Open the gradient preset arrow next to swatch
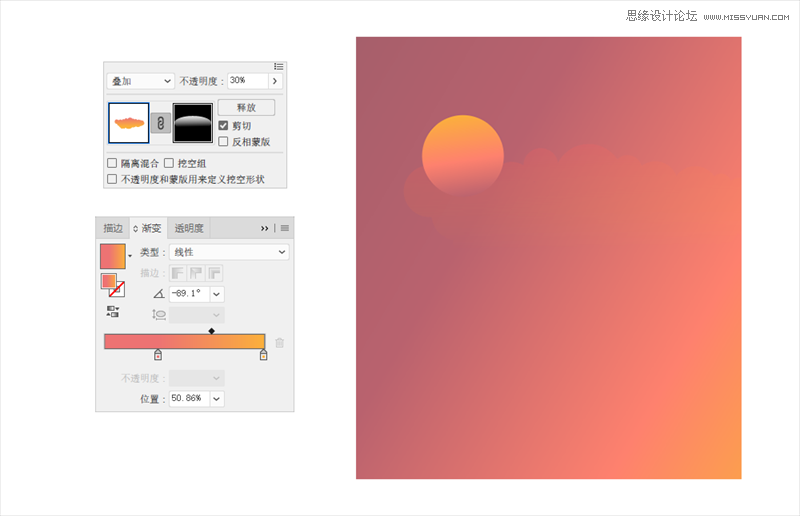The width and height of the screenshot is (800, 516). tap(130, 256)
